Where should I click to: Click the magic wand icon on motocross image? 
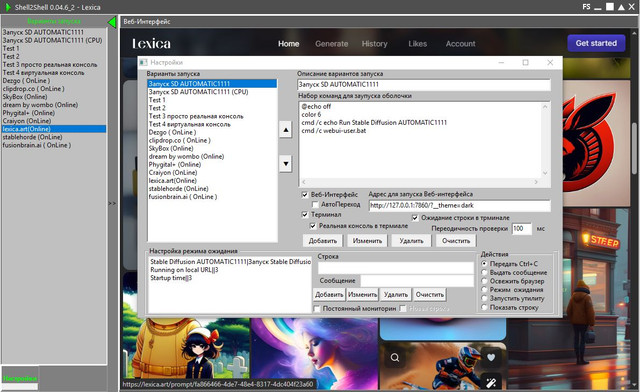[x=491, y=383]
